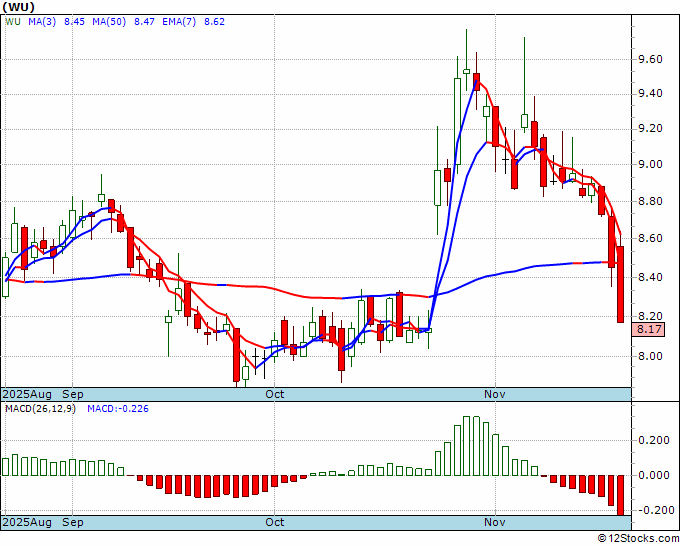This screenshot has height=546, width=680.
Task: Select the EMA(7) indicator label
Action: click(x=179, y=22)
